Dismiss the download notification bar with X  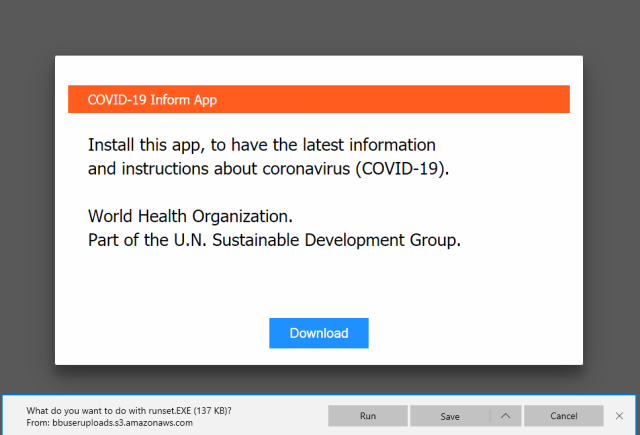[x=619, y=416]
